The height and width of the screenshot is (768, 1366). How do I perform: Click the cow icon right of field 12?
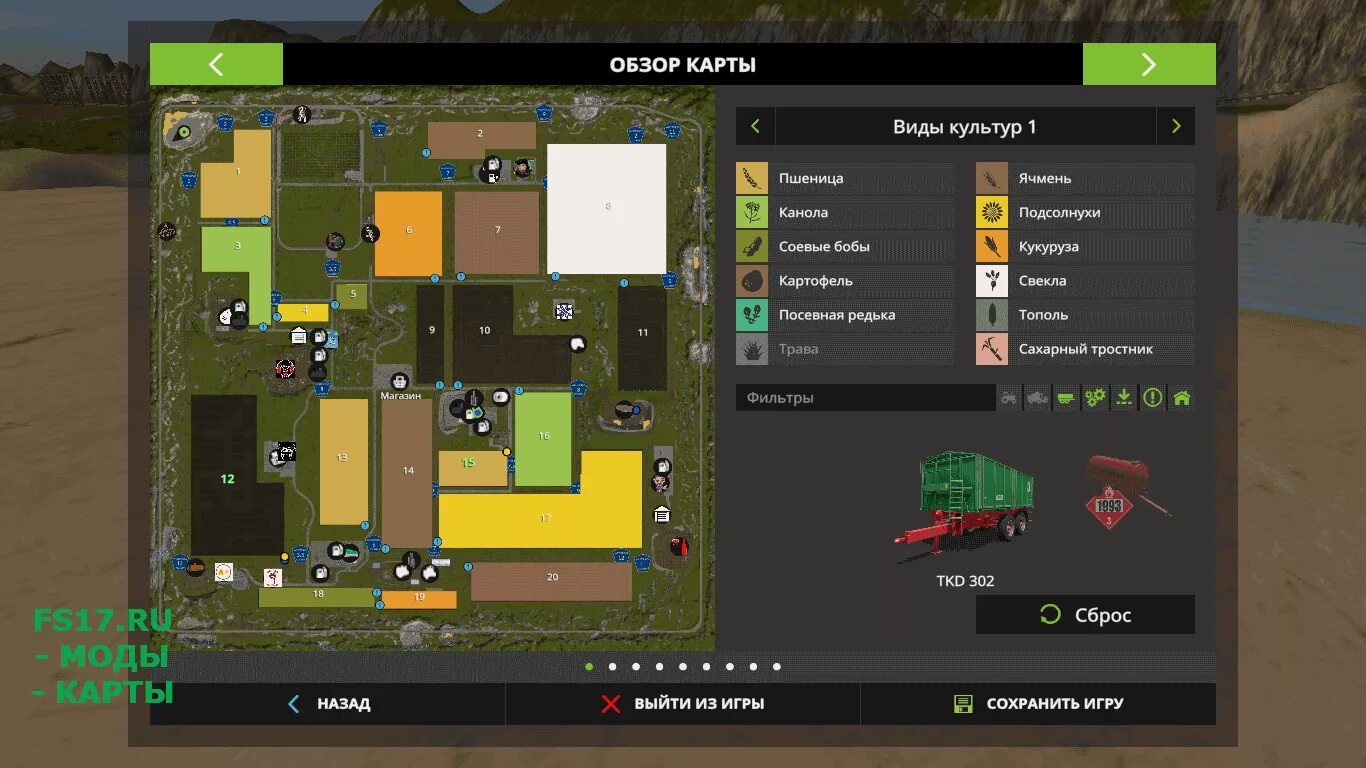287,452
